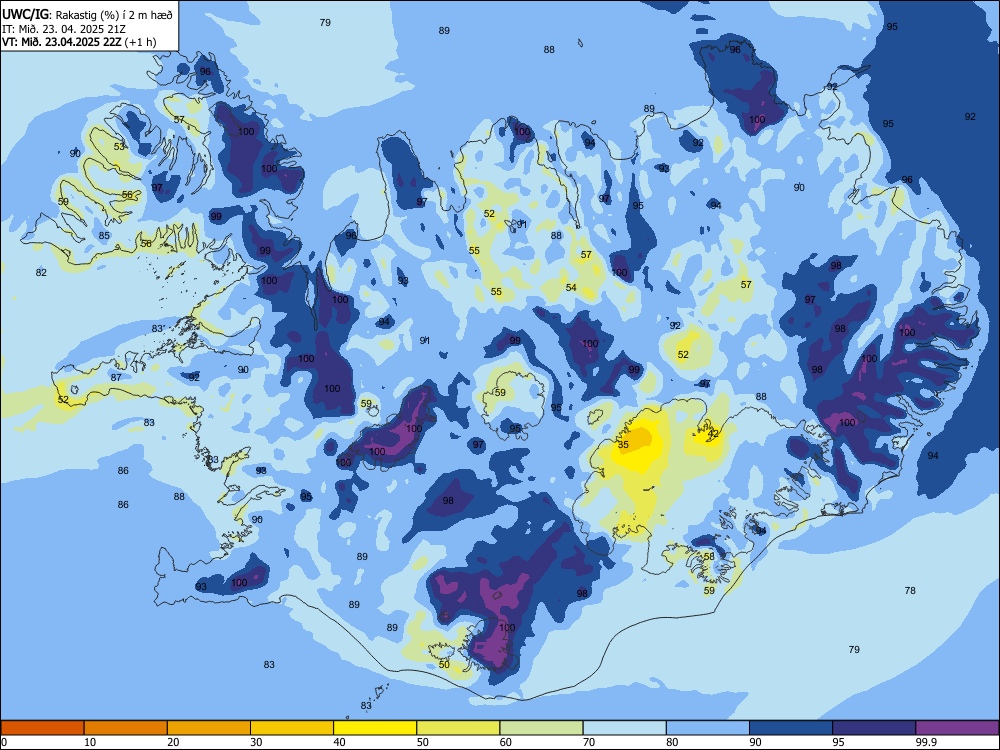
Task: Click the '58' value in the southeast
Action: point(709,556)
